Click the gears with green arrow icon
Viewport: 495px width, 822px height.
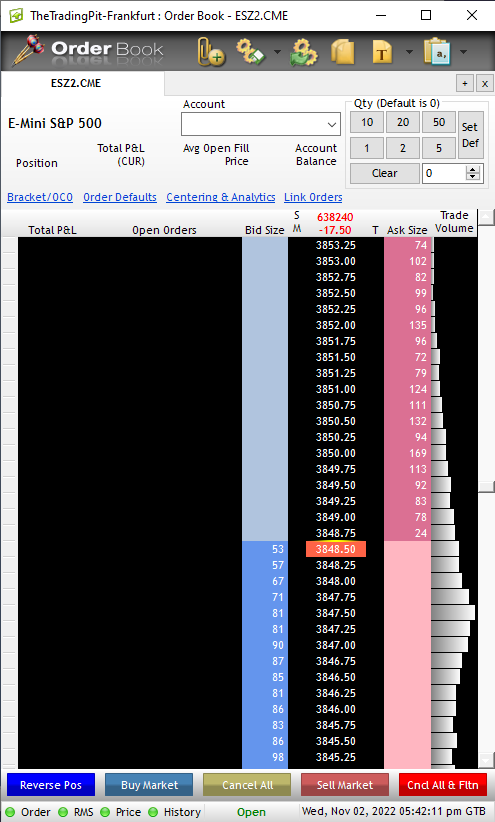click(x=304, y=52)
